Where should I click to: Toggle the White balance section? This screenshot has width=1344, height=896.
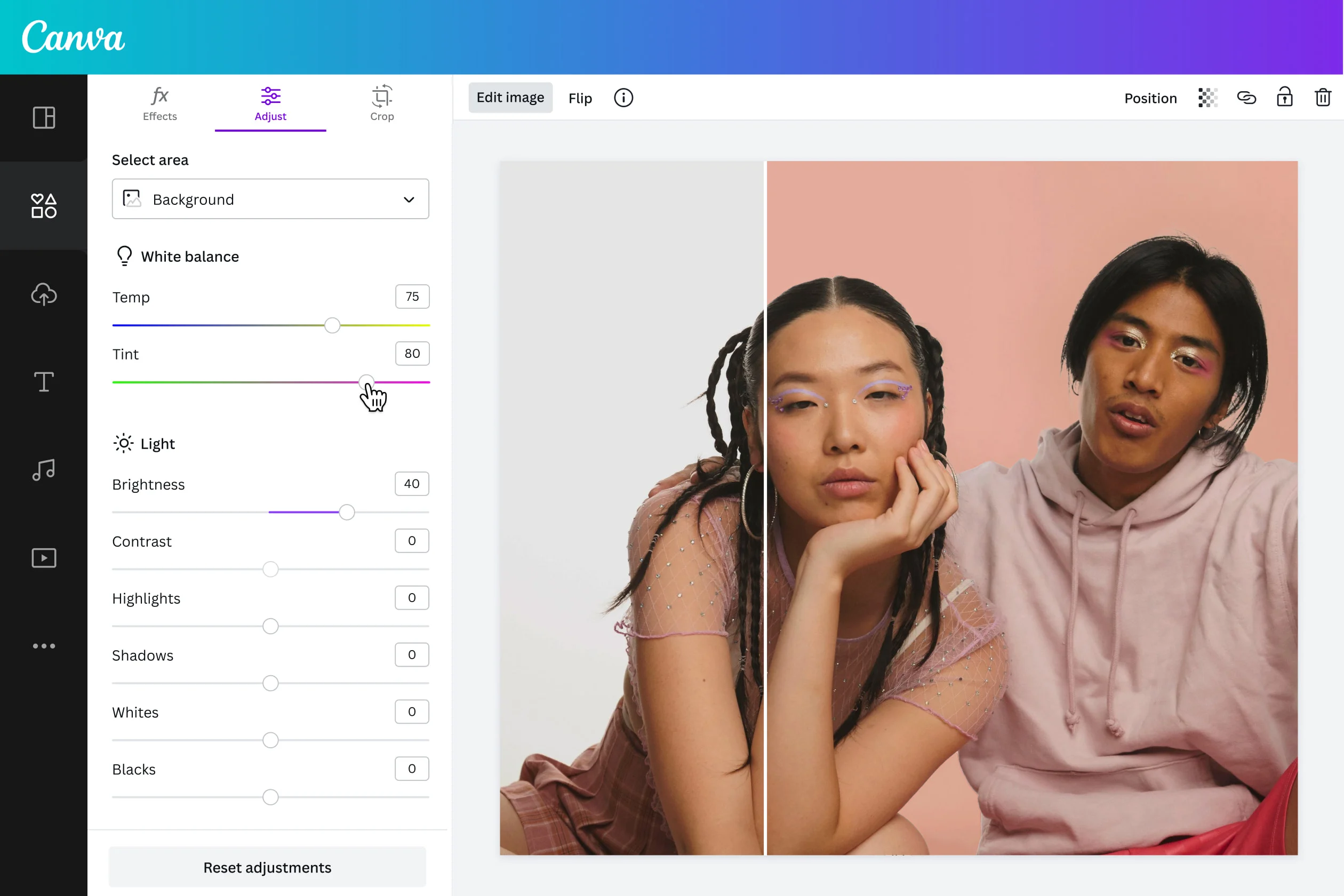[189, 256]
